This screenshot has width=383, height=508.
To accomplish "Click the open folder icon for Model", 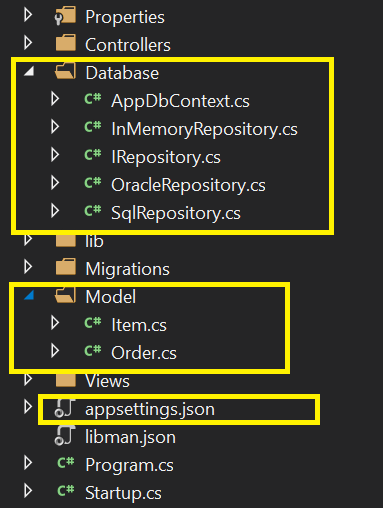I will coord(65,295).
